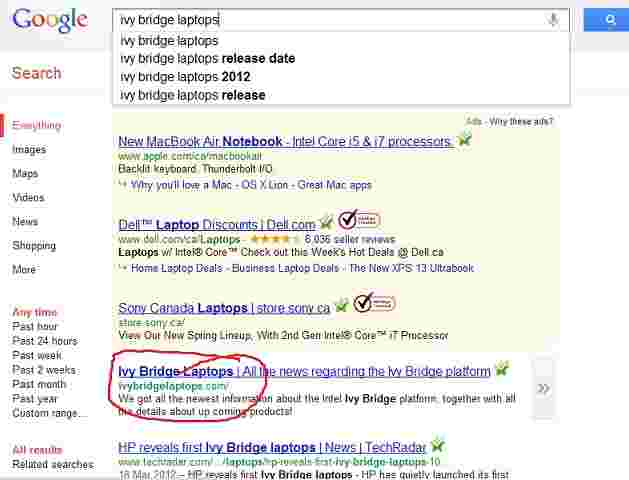Select suggestion 'ivy bridge laptops 2012'

(x=340, y=77)
